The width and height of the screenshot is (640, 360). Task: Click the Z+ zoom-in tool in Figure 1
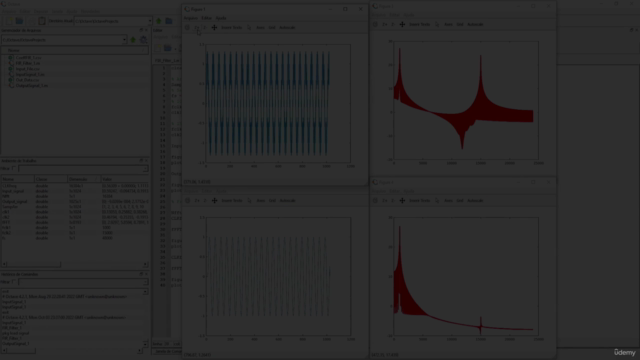(197, 28)
